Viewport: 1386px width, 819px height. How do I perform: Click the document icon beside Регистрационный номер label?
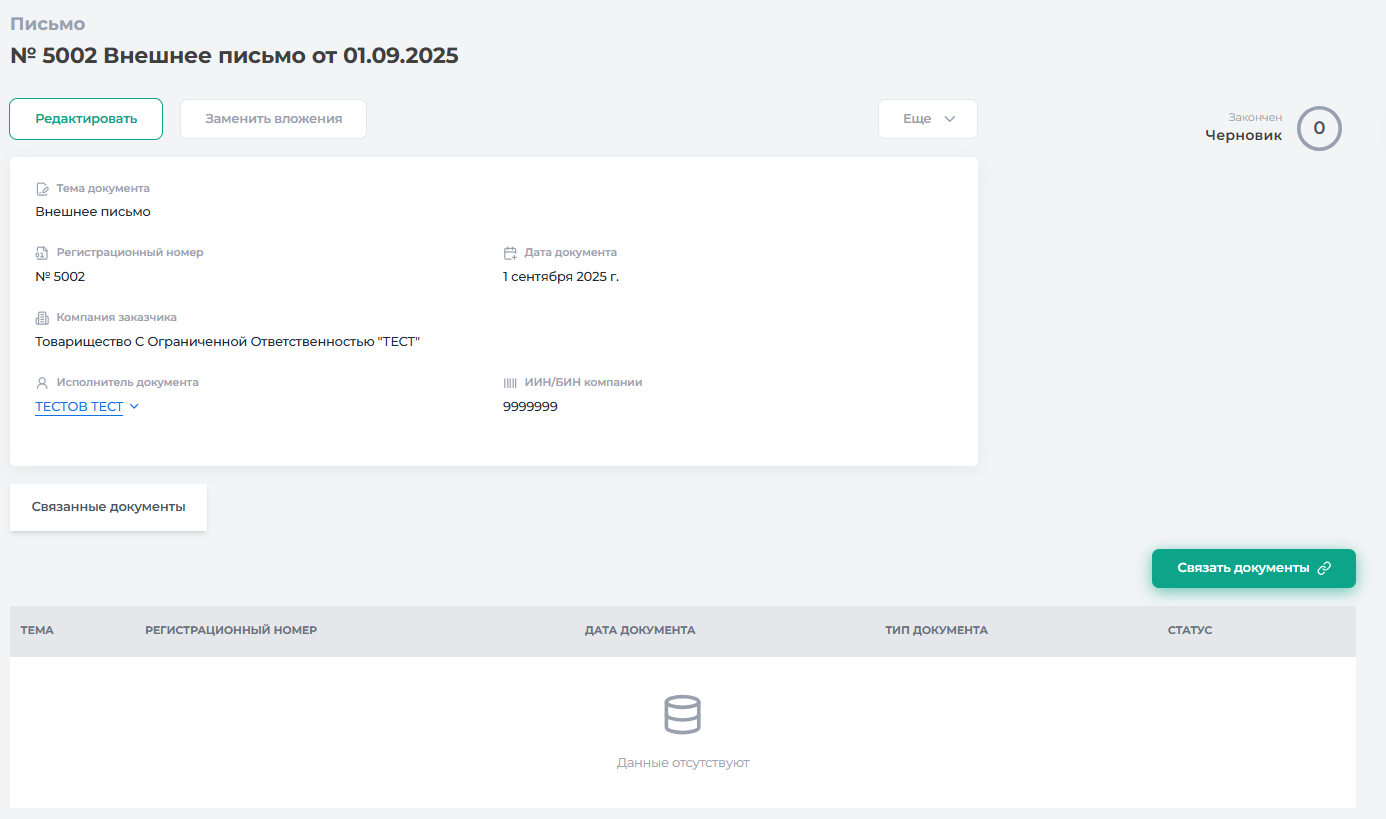42,253
